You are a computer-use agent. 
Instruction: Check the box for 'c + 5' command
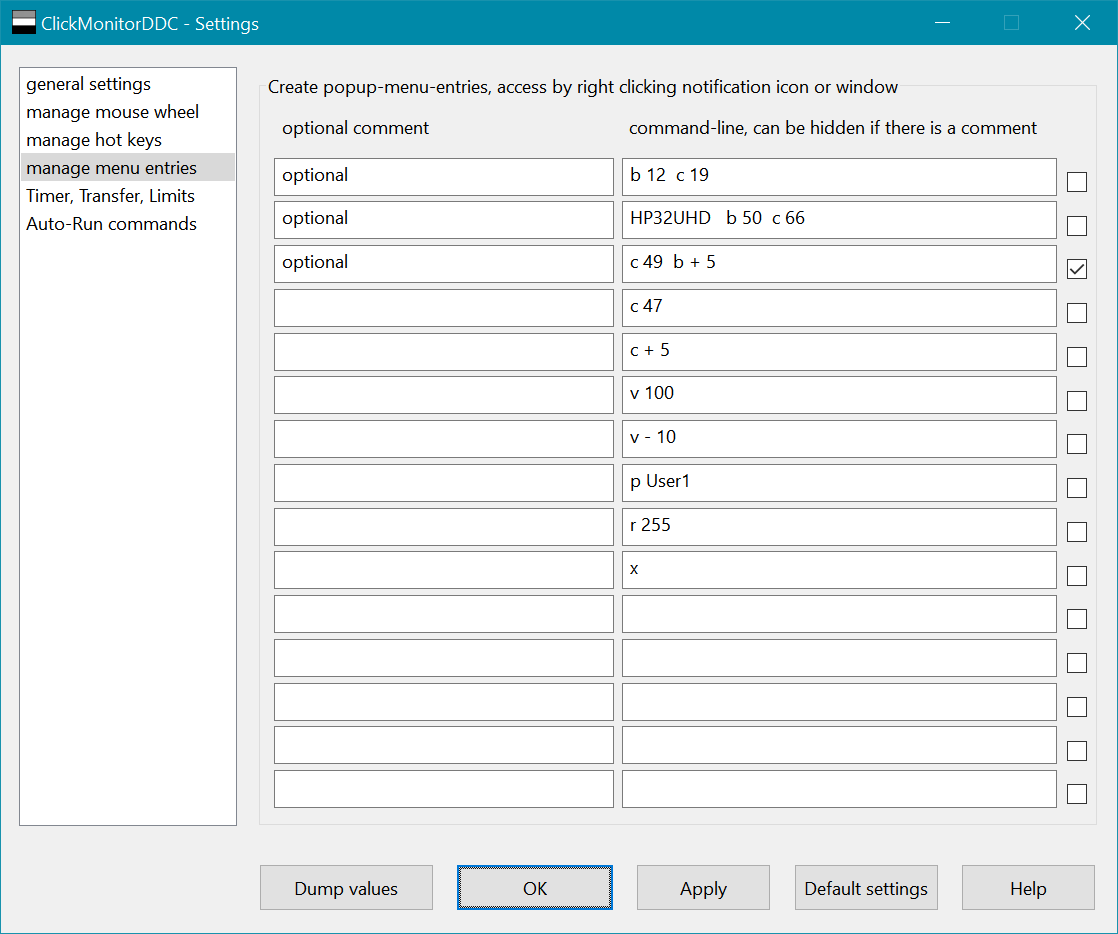(x=1077, y=357)
